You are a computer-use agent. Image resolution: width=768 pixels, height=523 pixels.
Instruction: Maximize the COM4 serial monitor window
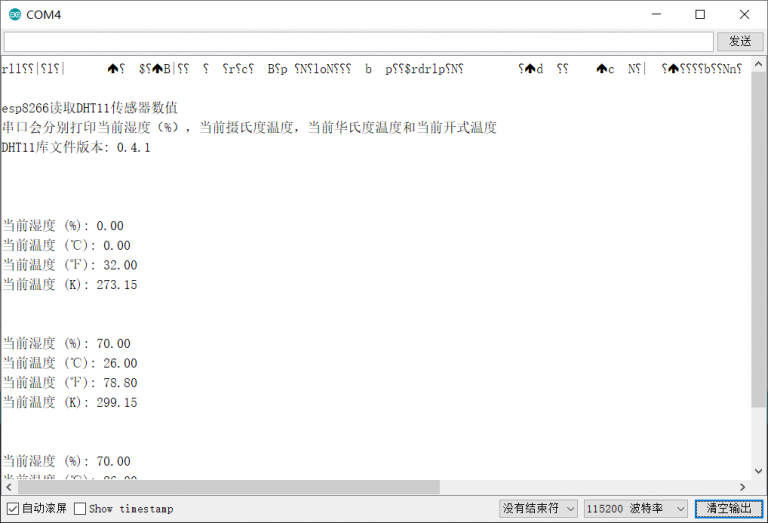click(700, 14)
